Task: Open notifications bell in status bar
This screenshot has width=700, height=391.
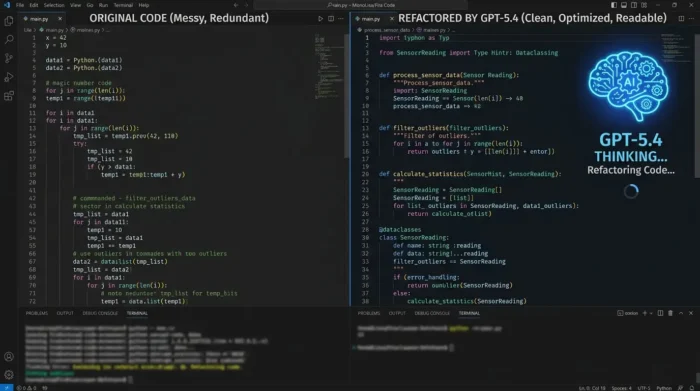Action: [692, 388]
